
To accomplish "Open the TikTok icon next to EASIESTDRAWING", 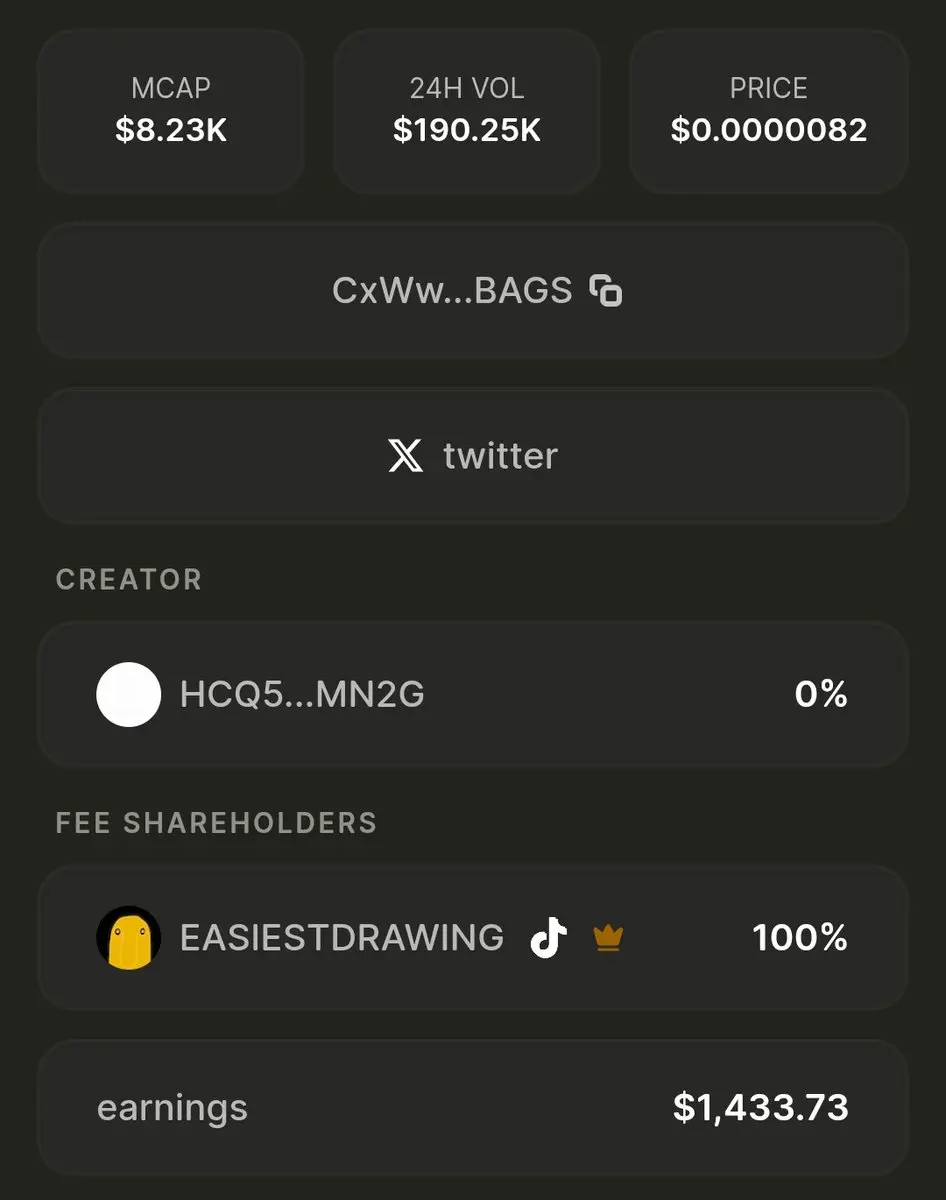I will pyautogui.click(x=548, y=938).
